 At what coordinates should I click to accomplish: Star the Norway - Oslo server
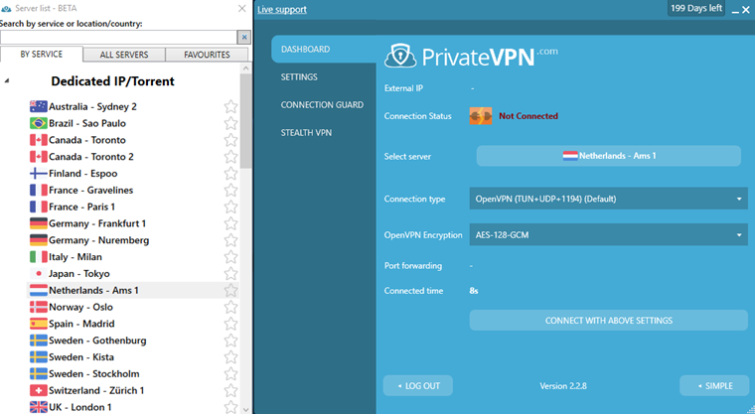231,307
